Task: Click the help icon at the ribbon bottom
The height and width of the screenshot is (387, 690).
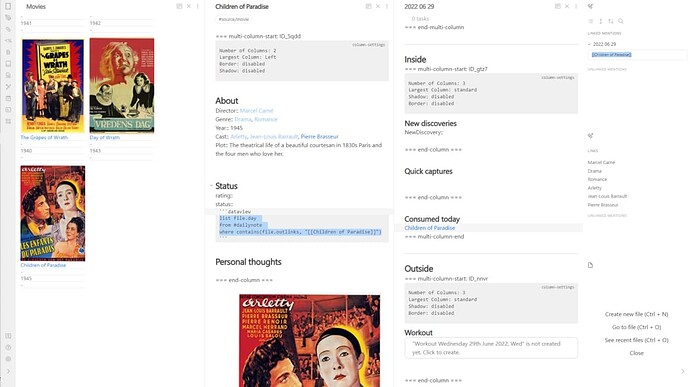Action: coord(8,347)
